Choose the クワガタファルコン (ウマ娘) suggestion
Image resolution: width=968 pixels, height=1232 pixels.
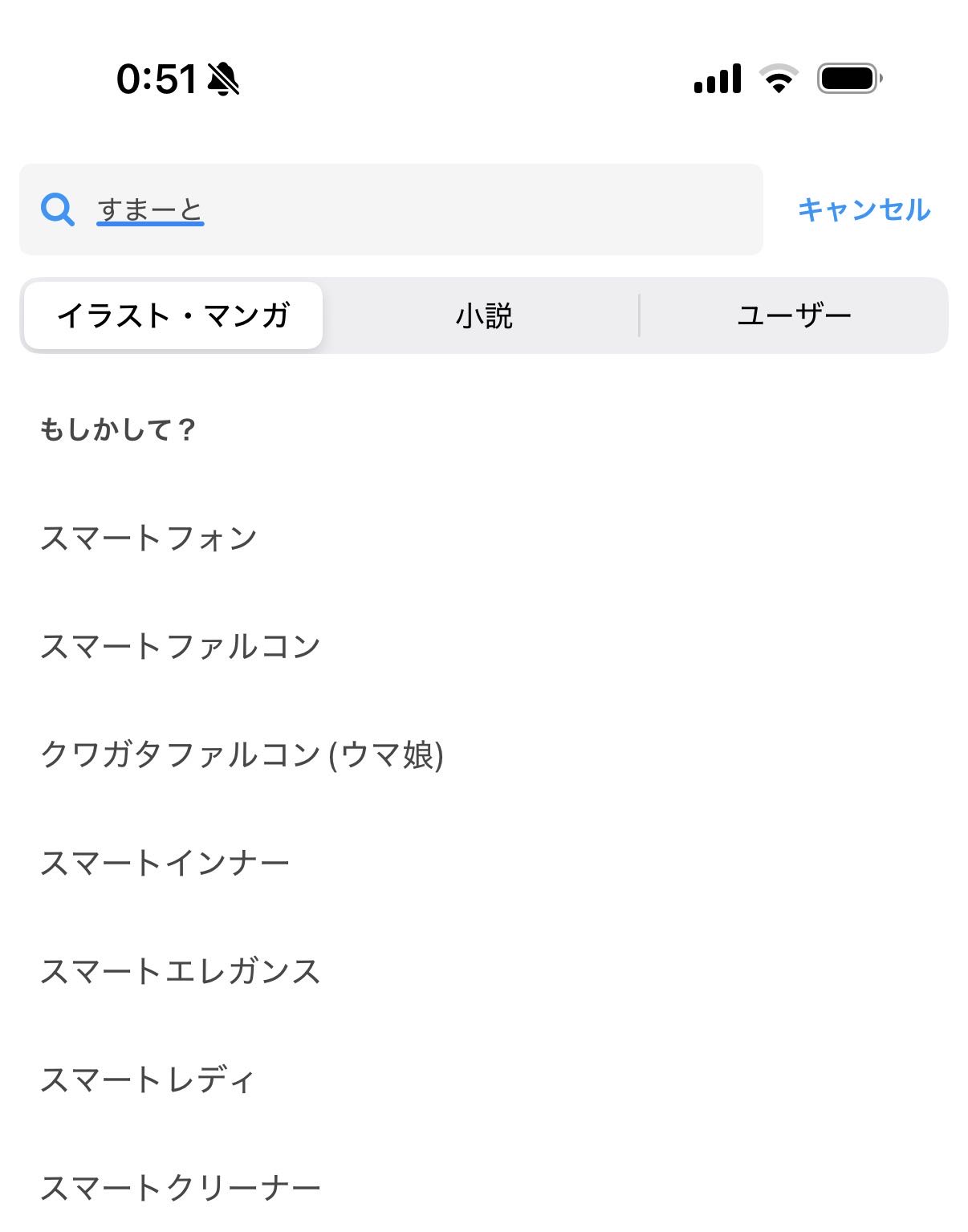242,754
